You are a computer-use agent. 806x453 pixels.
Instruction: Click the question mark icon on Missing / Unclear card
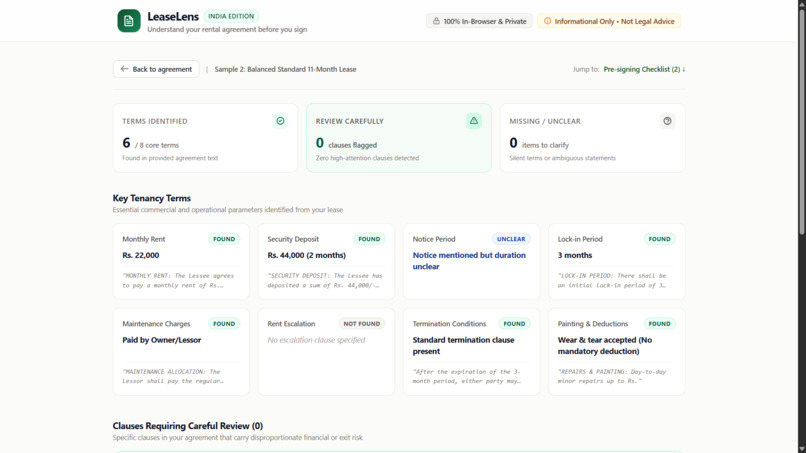click(667, 121)
